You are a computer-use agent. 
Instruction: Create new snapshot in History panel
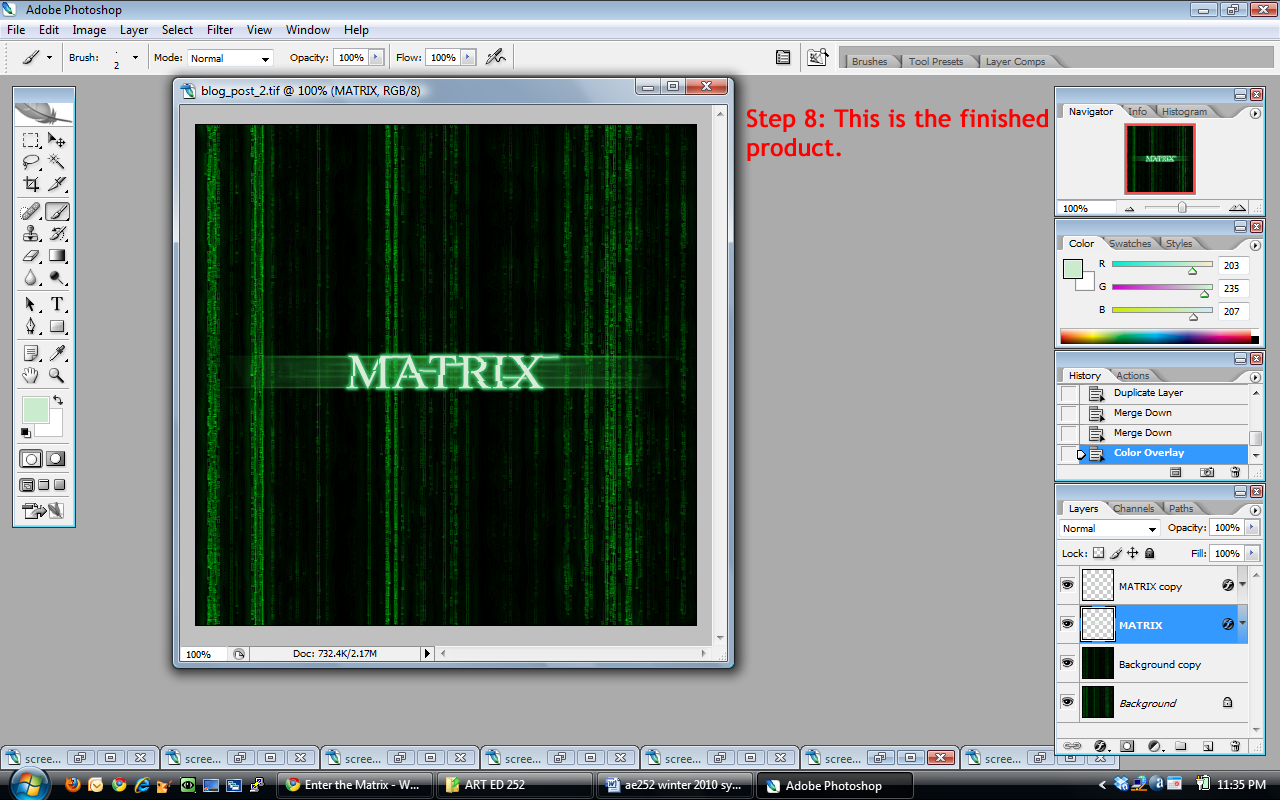pos(1207,472)
